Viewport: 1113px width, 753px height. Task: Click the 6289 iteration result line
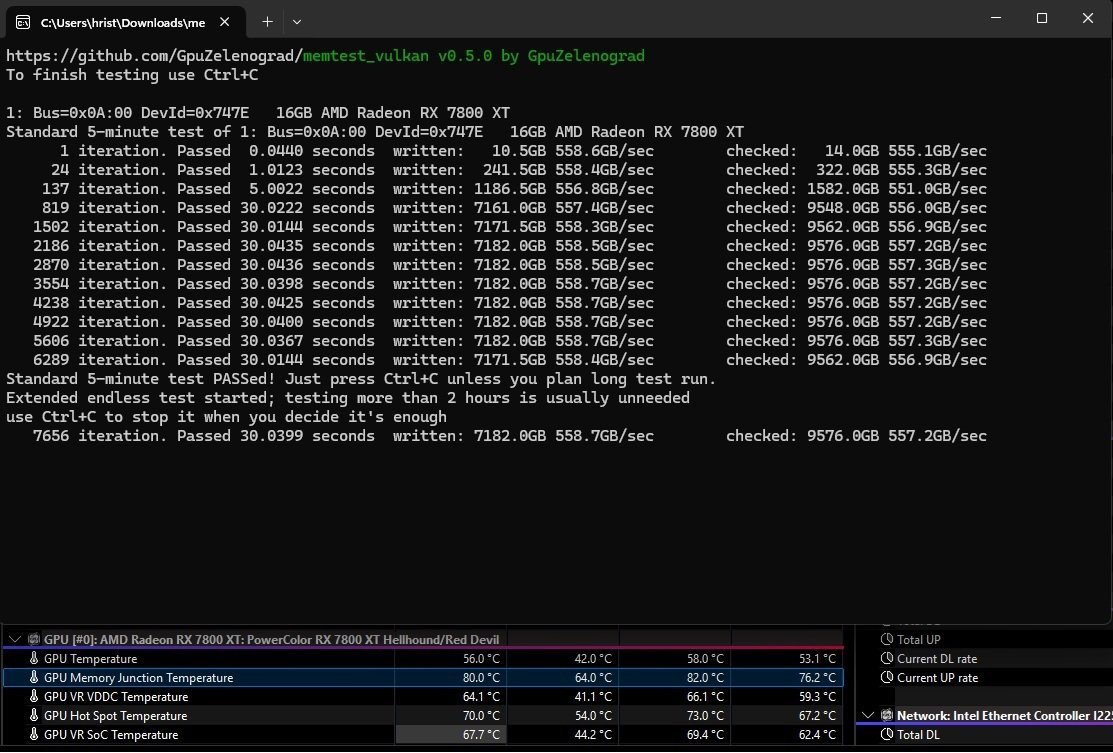[510, 360]
